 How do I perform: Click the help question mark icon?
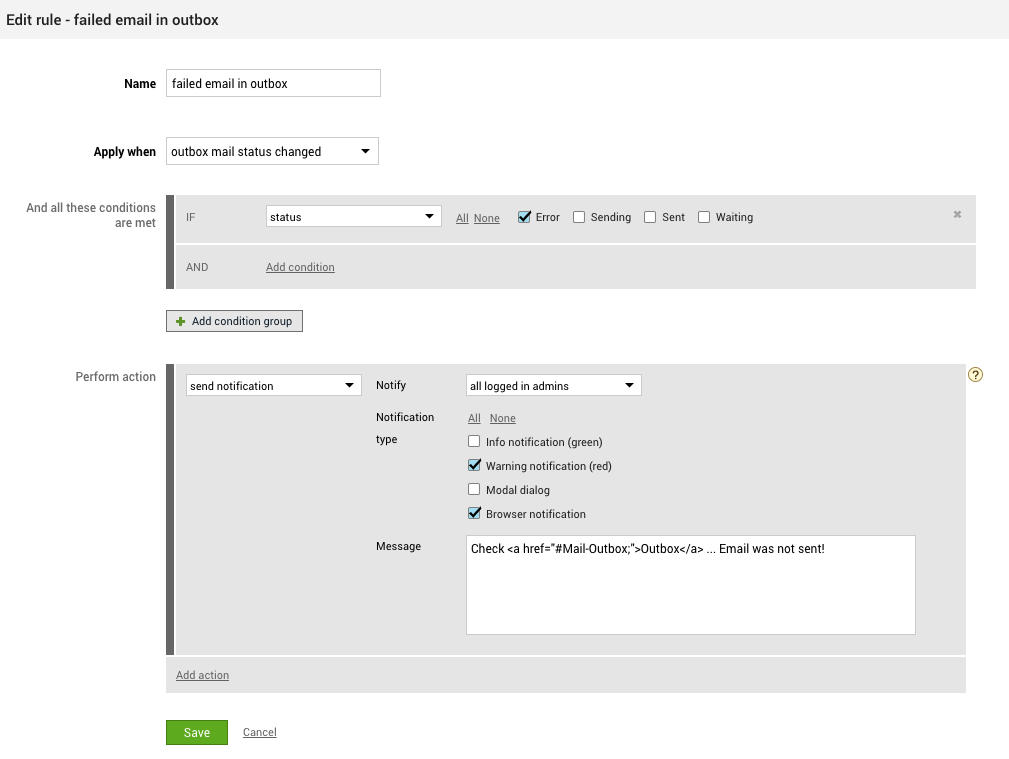(976, 375)
